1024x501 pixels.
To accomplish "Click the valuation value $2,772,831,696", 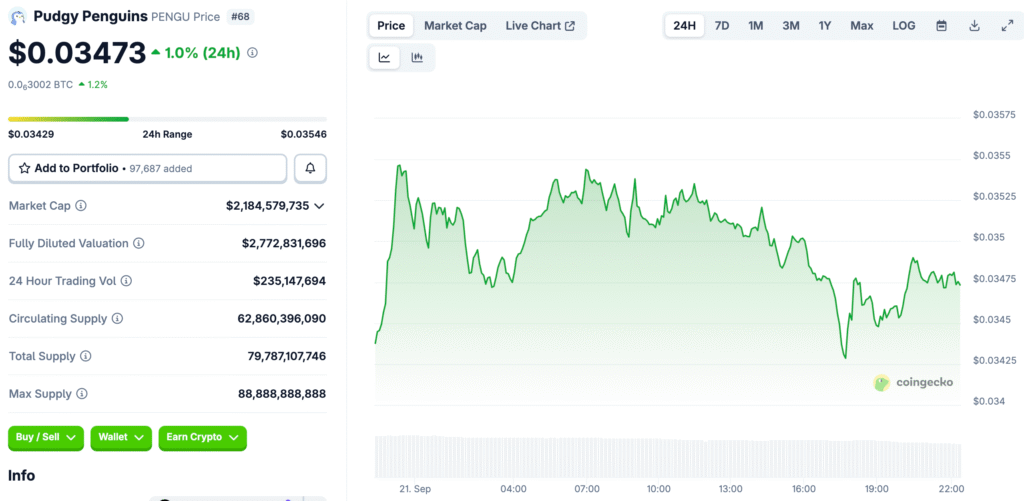I will (x=283, y=244).
